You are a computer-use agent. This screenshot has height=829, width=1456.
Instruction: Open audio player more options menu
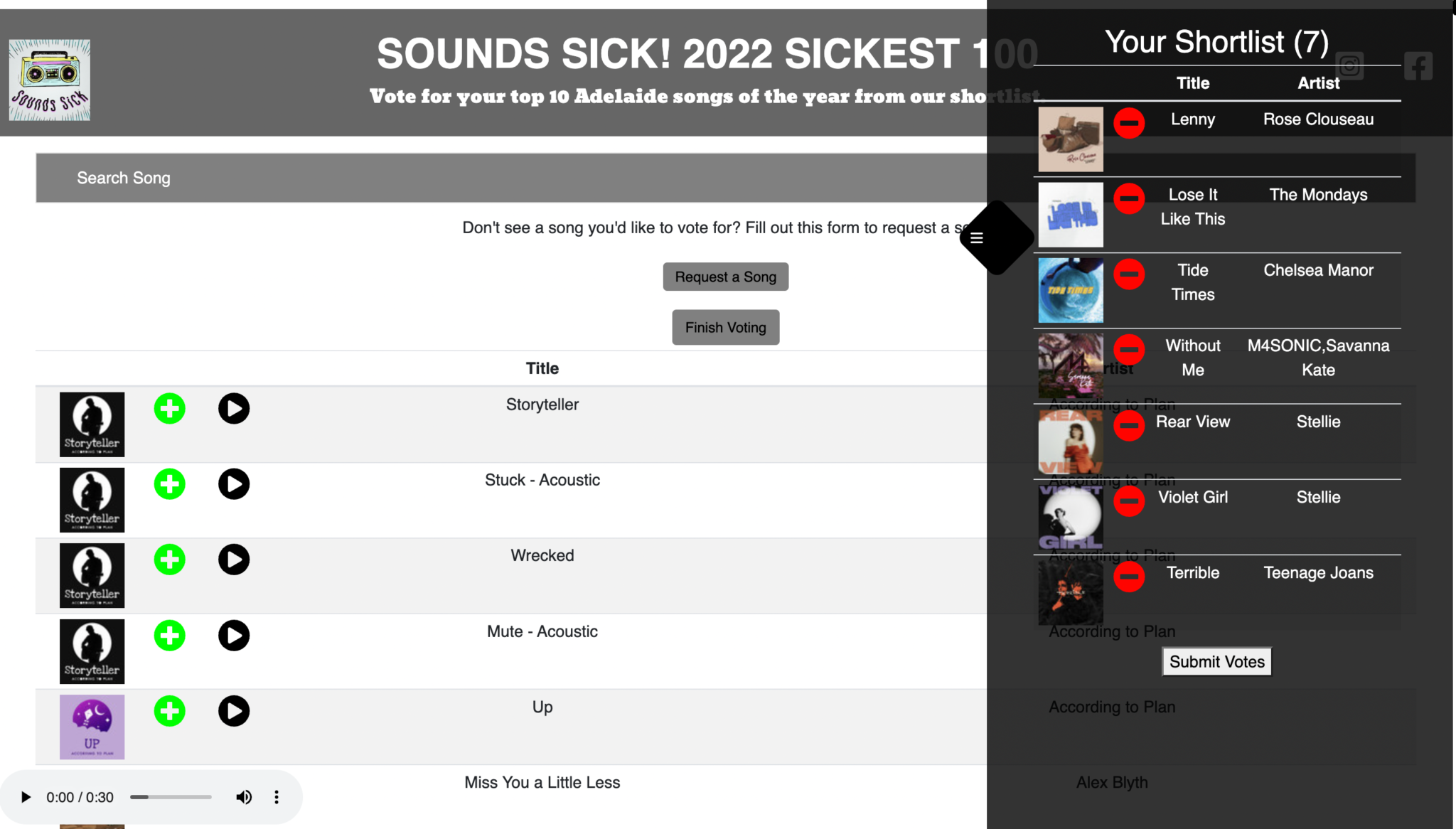click(277, 797)
